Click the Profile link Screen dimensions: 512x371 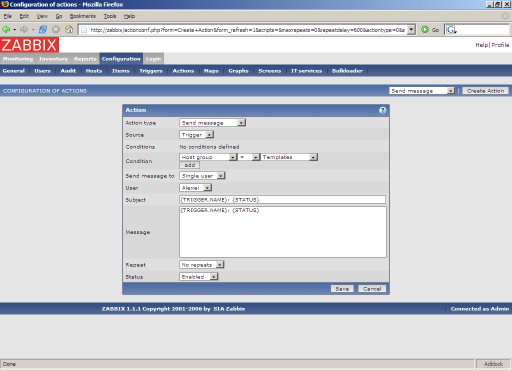click(500, 45)
